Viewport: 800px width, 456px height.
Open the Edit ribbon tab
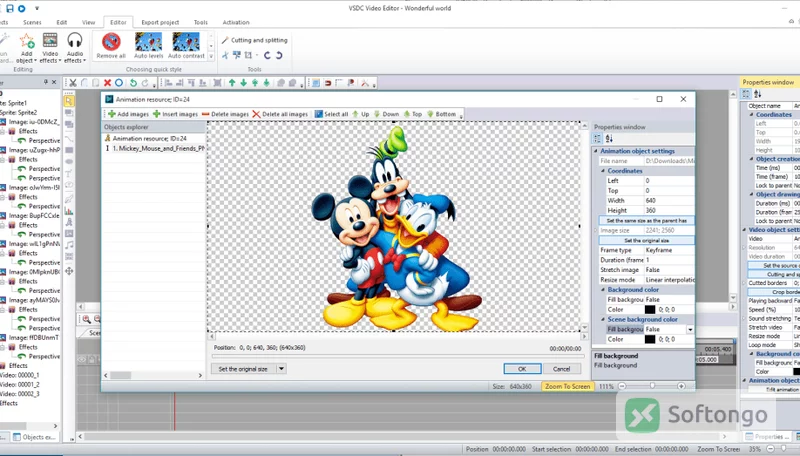pos(62,22)
